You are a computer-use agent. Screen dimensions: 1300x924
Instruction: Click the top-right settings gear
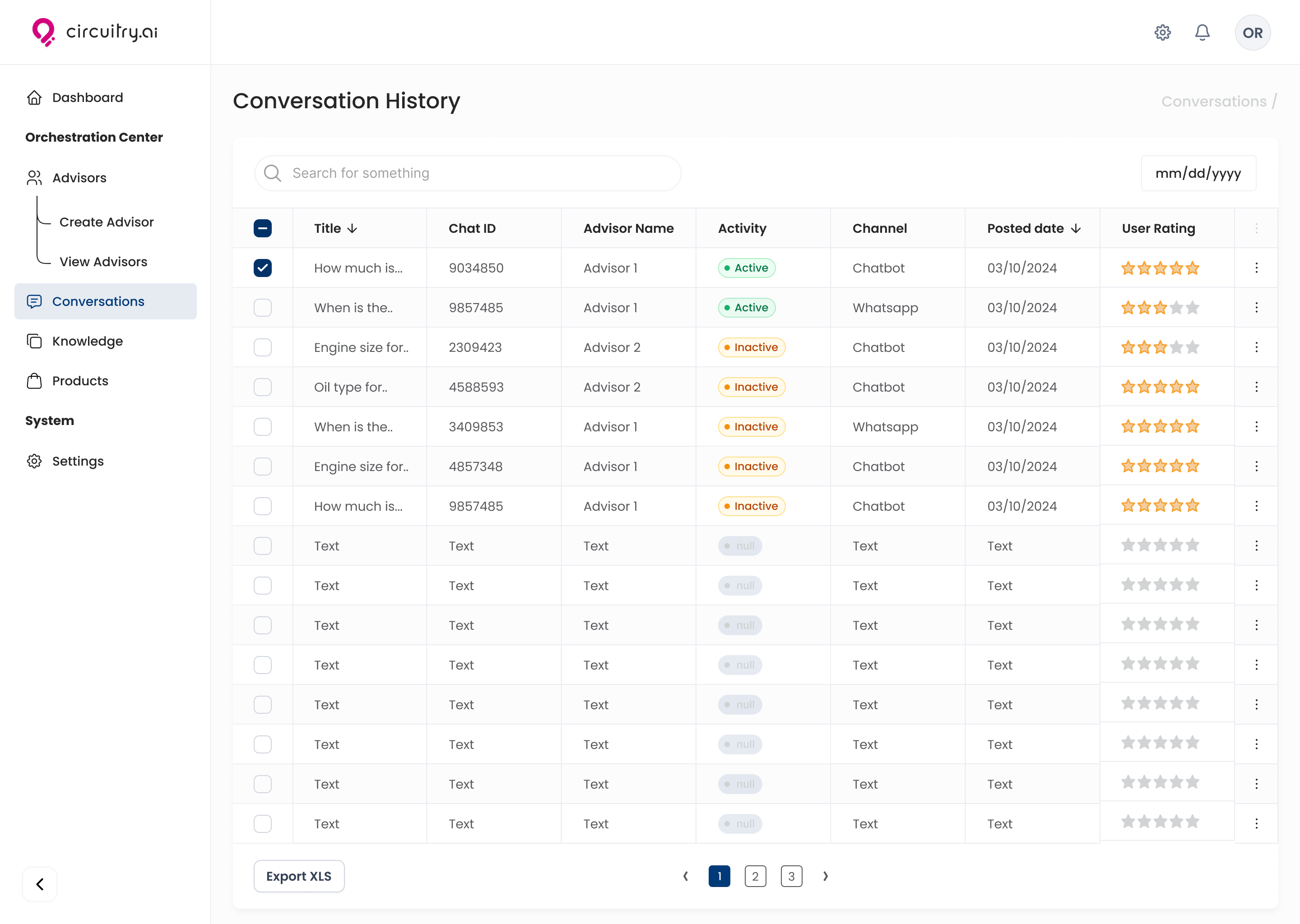click(1162, 32)
